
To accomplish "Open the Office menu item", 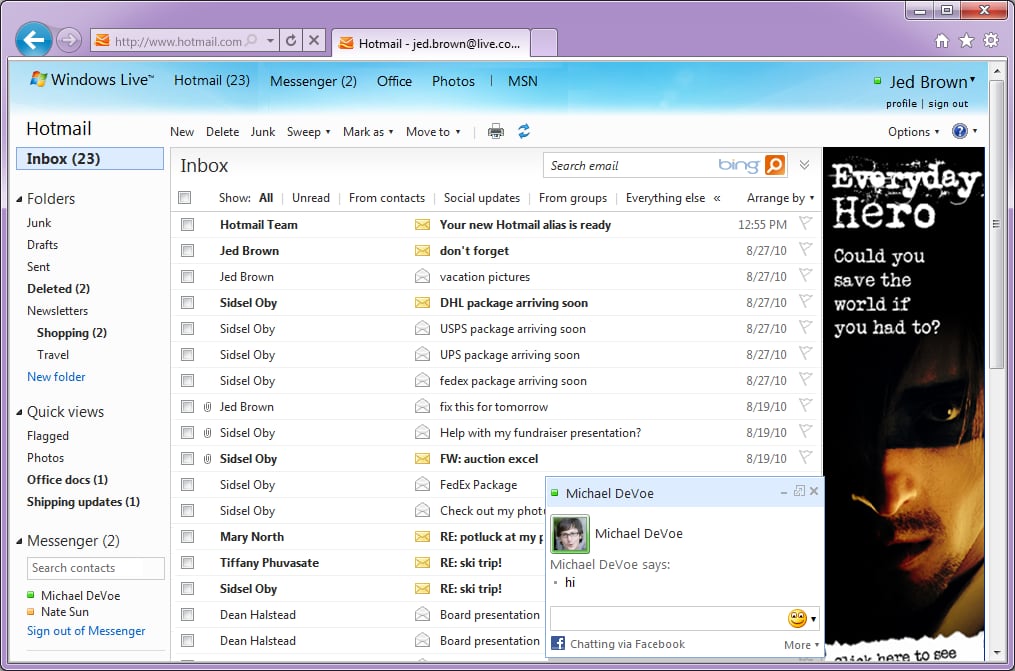I will coord(394,80).
